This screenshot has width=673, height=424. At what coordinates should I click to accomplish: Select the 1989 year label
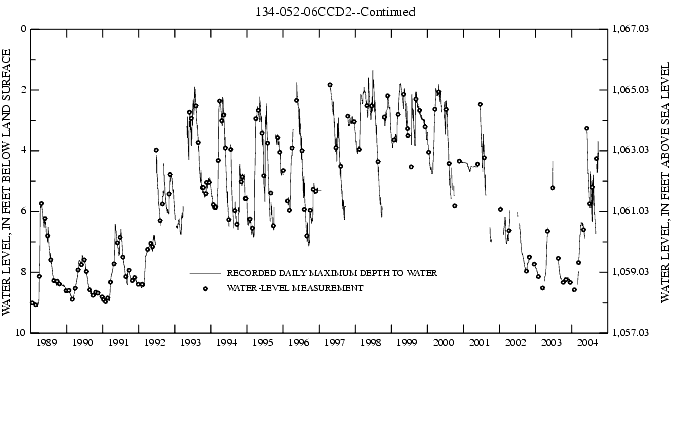click(46, 342)
